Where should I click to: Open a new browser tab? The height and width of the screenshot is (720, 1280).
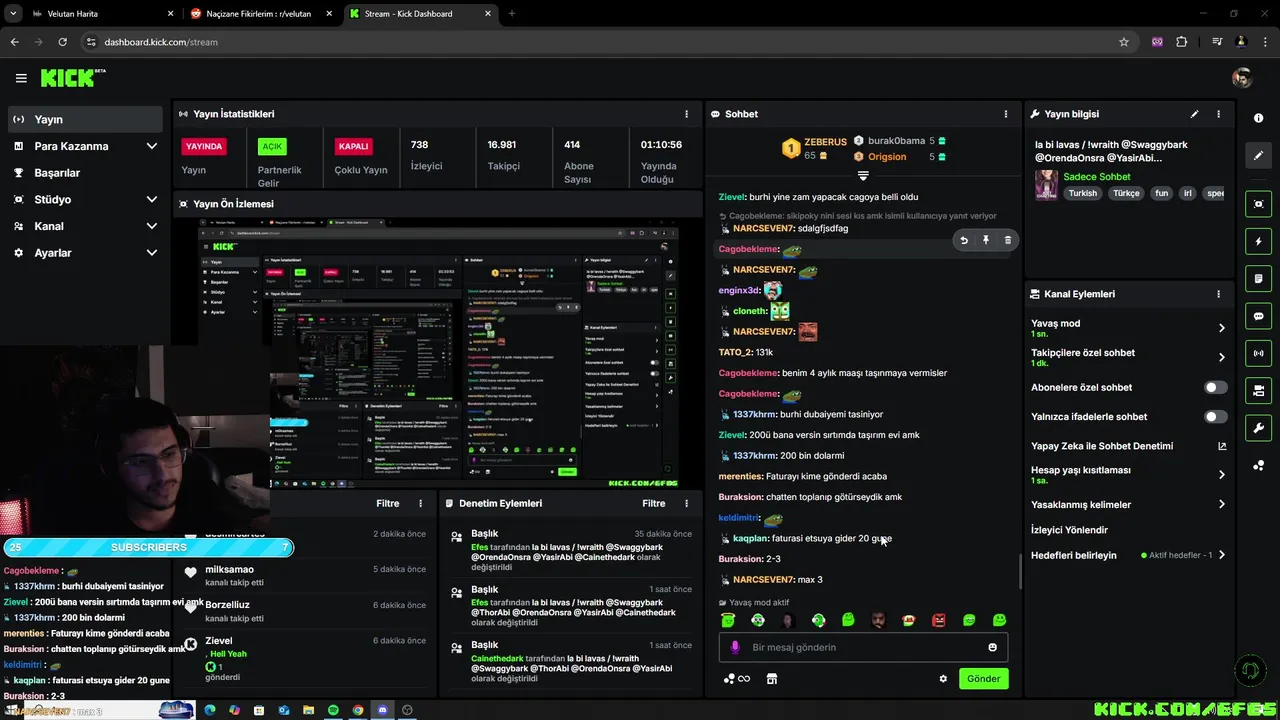point(511,14)
